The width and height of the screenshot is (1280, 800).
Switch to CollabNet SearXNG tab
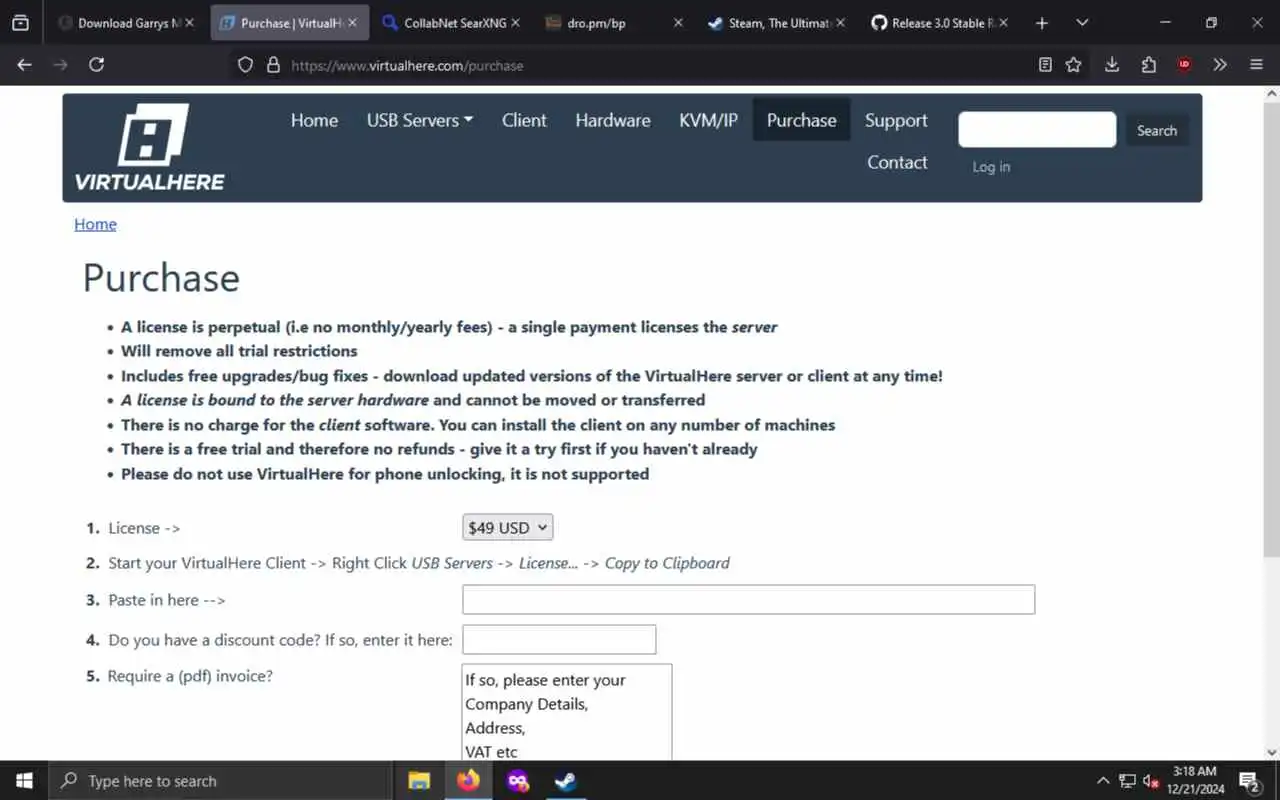451,22
